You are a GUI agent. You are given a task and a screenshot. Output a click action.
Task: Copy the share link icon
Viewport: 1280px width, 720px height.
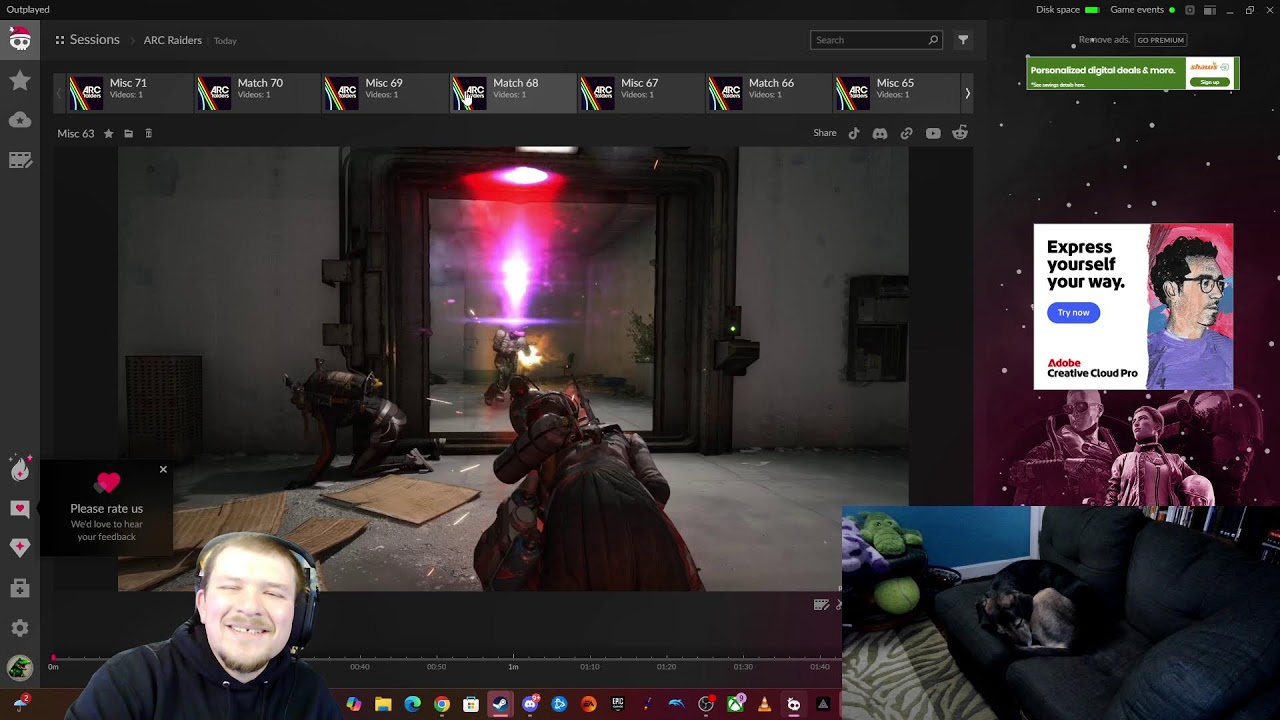click(x=906, y=133)
